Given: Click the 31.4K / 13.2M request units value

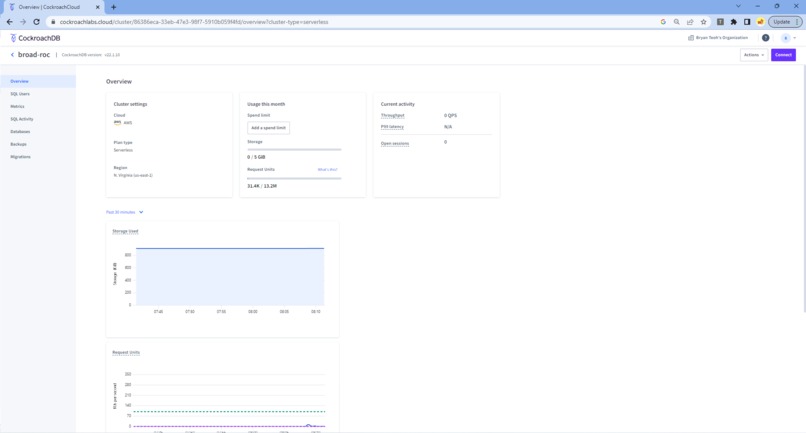Looking at the screenshot, I should [262, 186].
